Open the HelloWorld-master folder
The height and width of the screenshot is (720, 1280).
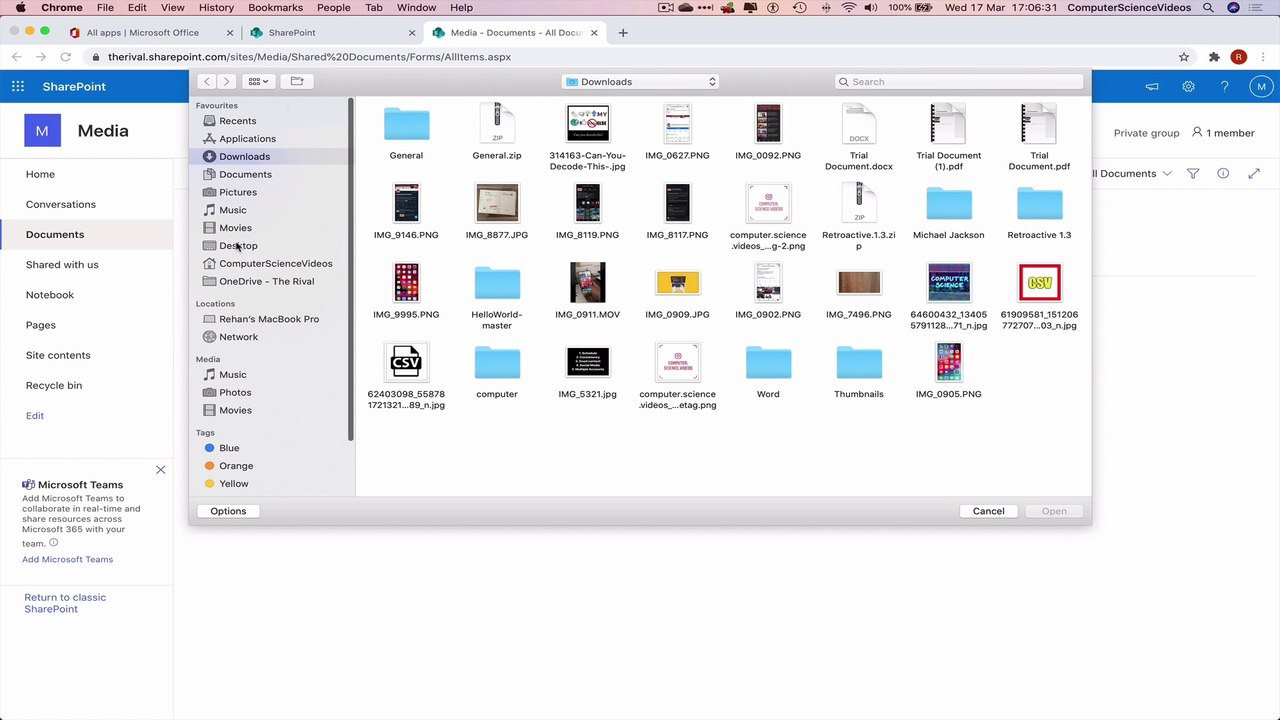pos(497,283)
